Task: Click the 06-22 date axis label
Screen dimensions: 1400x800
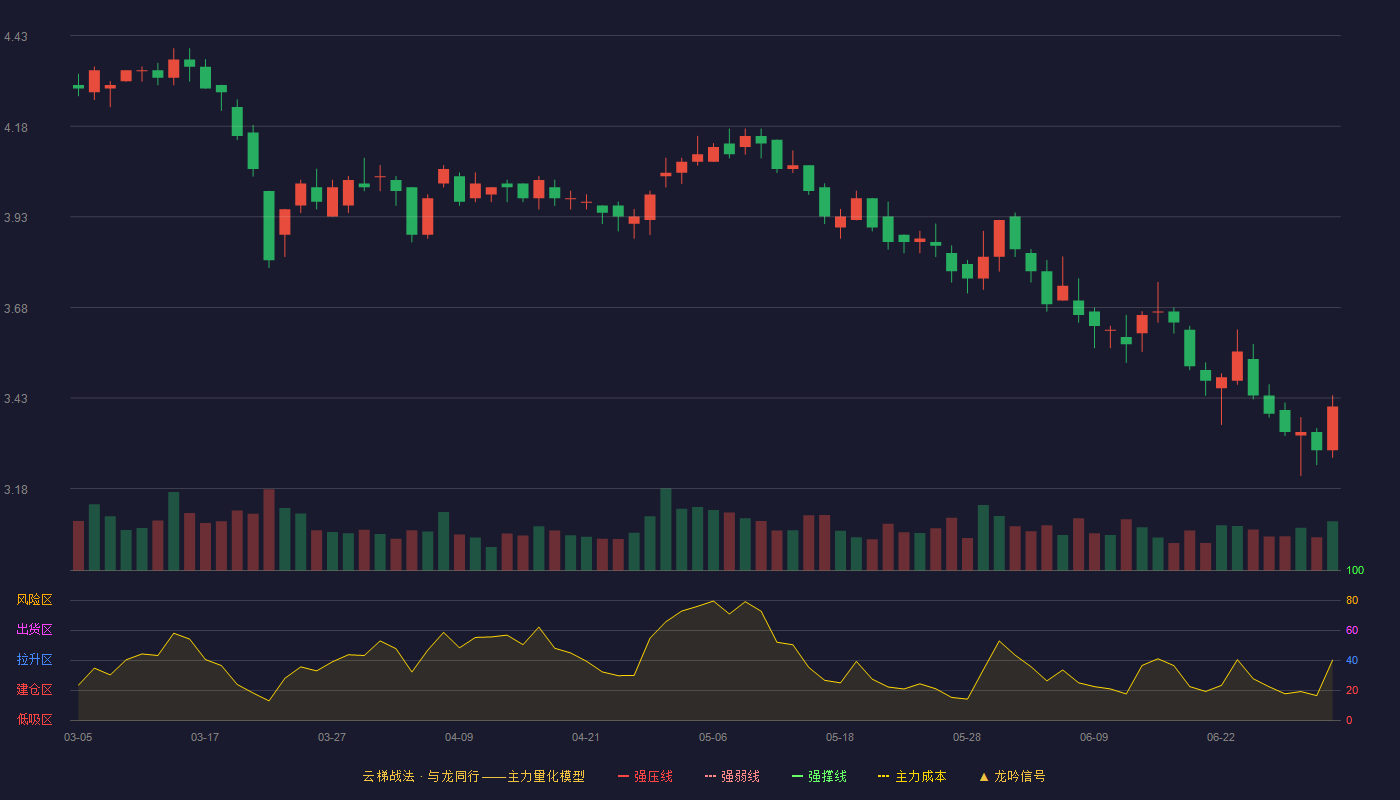Action: pyautogui.click(x=1221, y=737)
